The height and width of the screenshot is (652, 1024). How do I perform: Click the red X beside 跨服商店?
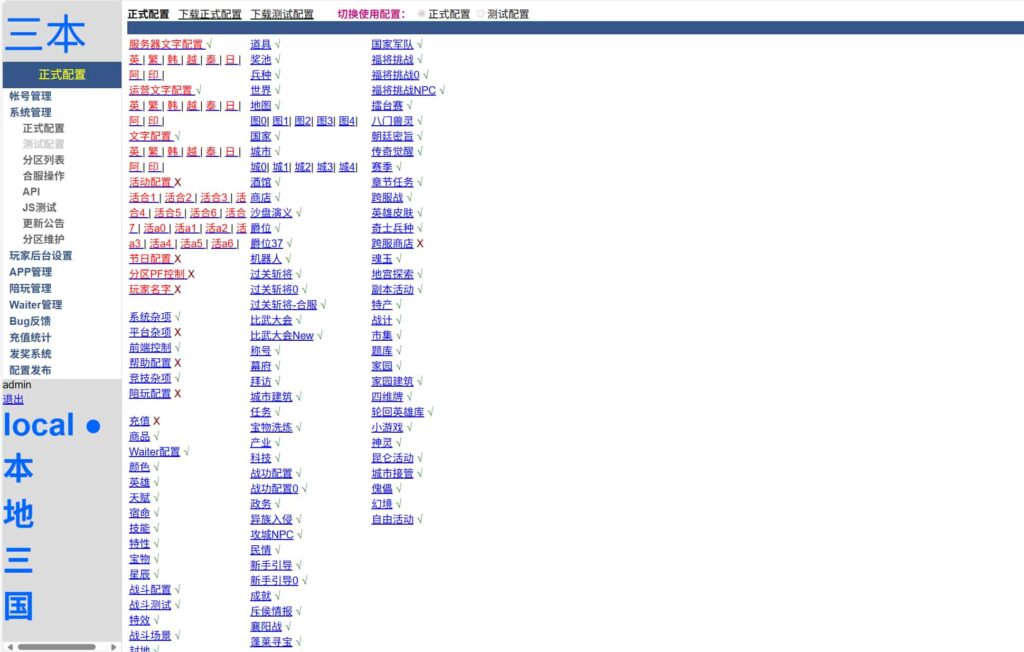point(420,243)
